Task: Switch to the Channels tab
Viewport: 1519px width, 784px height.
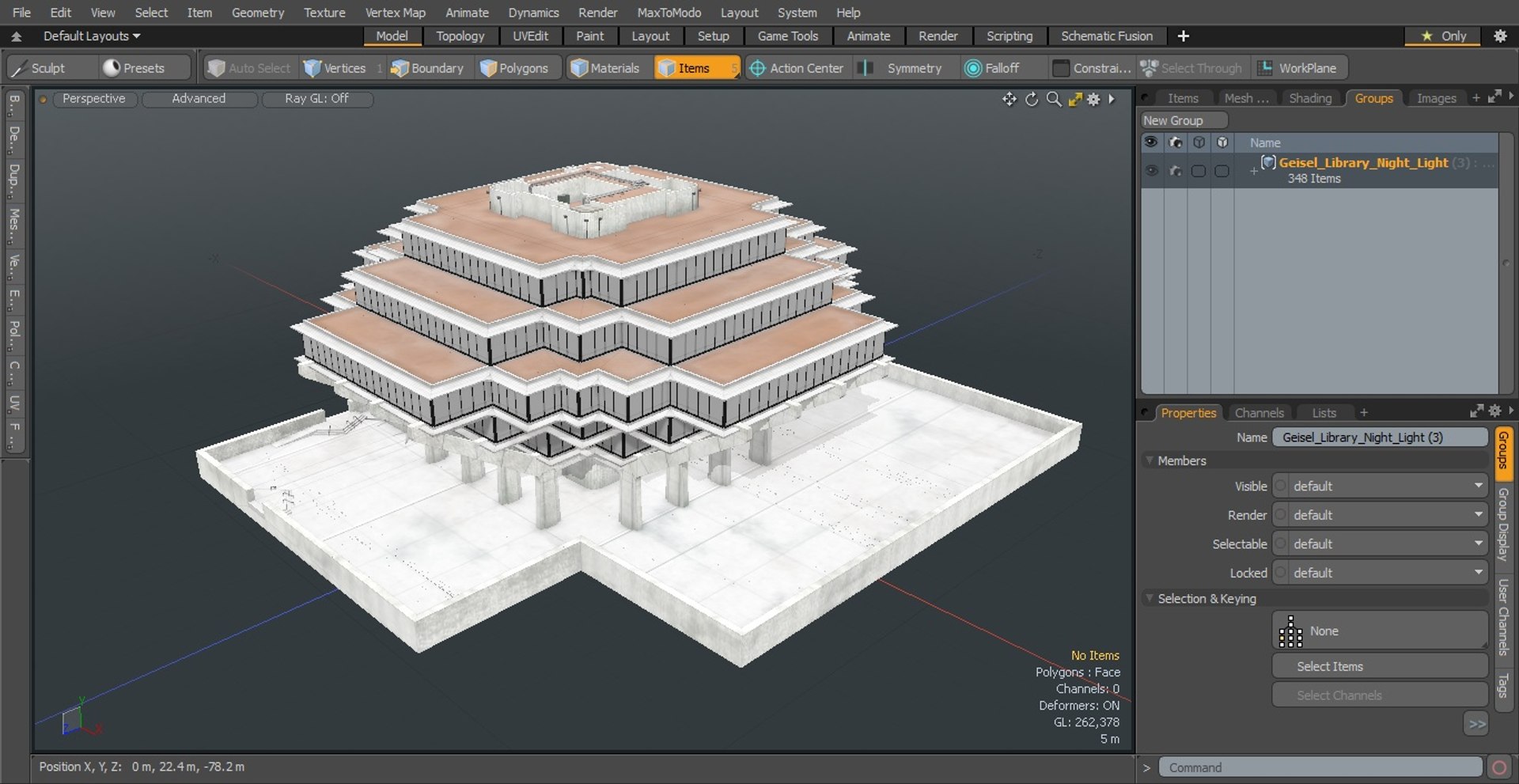Action: [x=1259, y=413]
